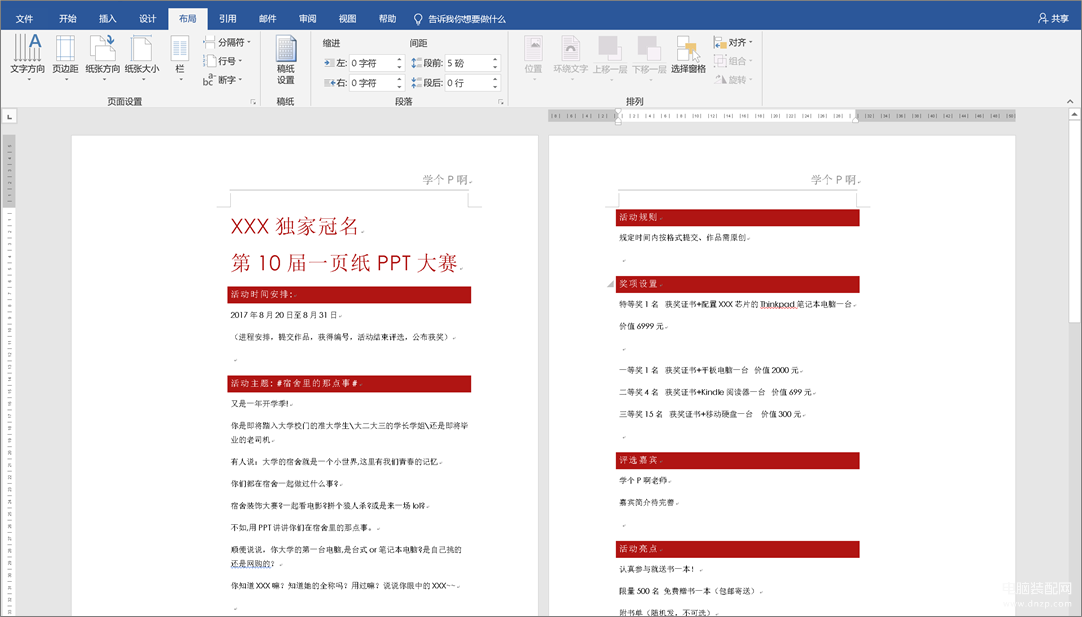Click the date line "2017 年 8 月 20 日至 8 月 31 日"
Image resolution: width=1082 pixels, height=617 pixels.
[x=284, y=315]
